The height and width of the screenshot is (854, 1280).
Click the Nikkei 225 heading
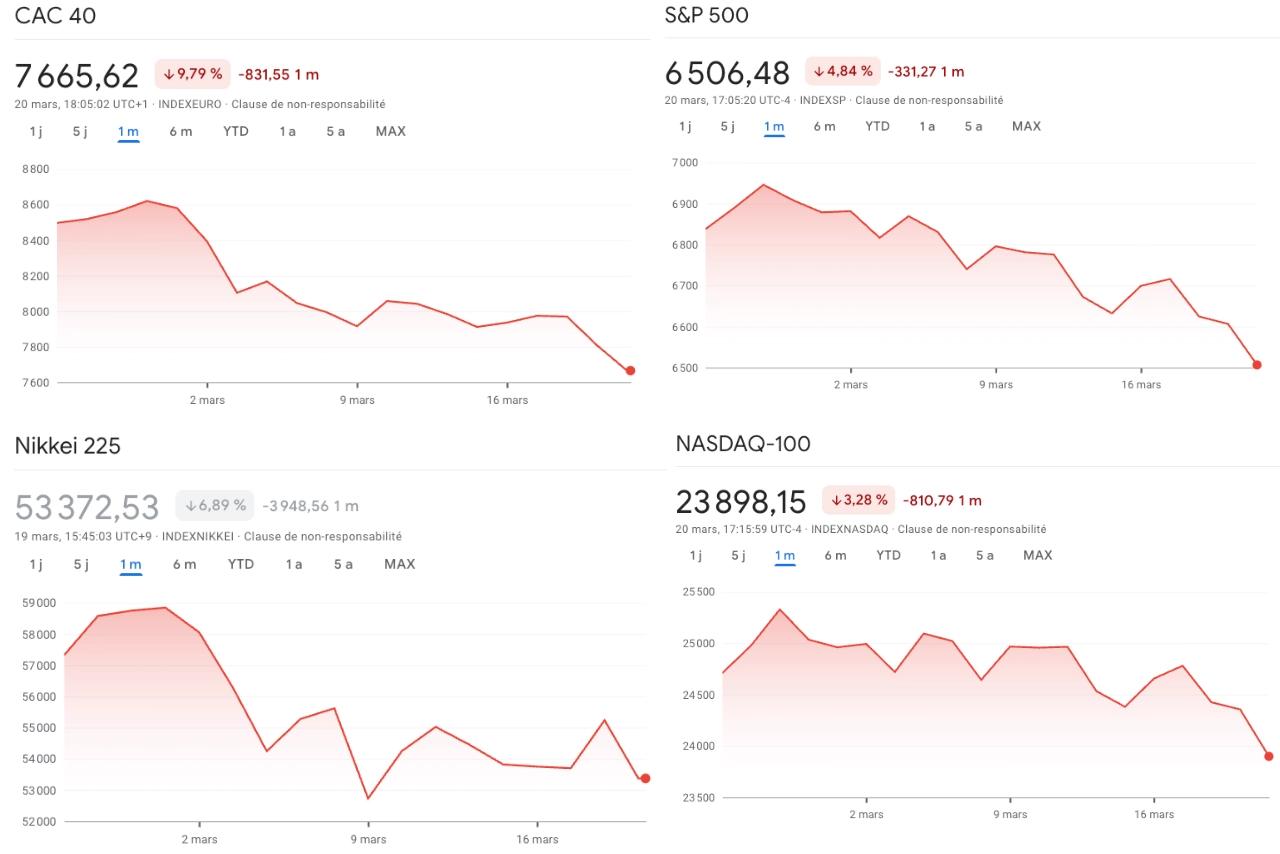67,445
